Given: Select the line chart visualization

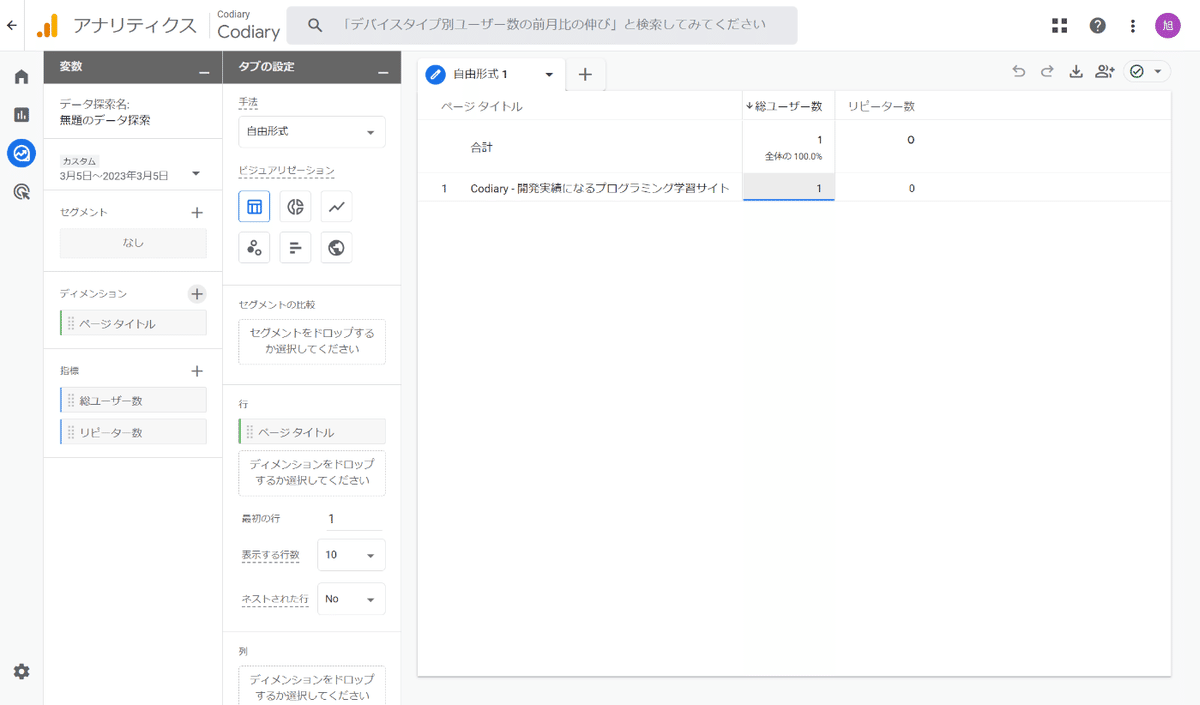Looking at the screenshot, I should point(337,207).
